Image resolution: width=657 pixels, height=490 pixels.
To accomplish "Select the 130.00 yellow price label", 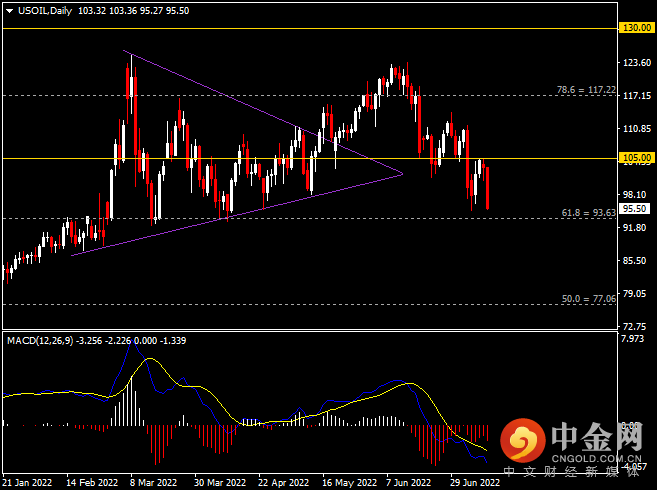I will pos(636,28).
